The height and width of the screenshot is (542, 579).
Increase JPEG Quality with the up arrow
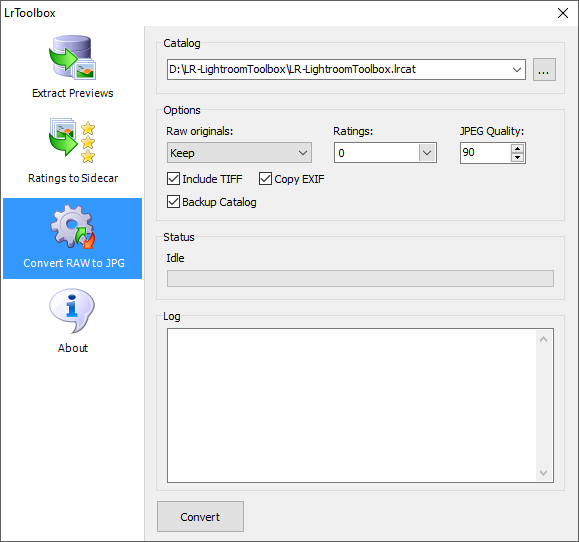pos(518,148)
